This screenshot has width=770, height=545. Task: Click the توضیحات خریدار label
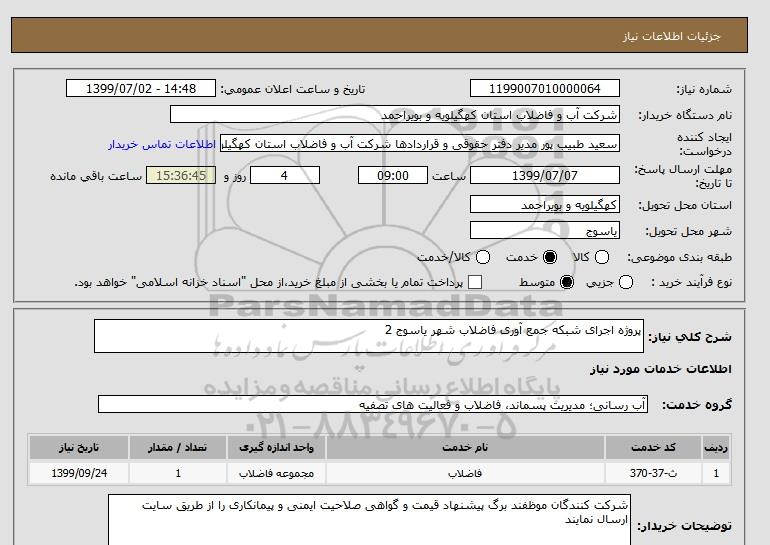click(685, 526)
